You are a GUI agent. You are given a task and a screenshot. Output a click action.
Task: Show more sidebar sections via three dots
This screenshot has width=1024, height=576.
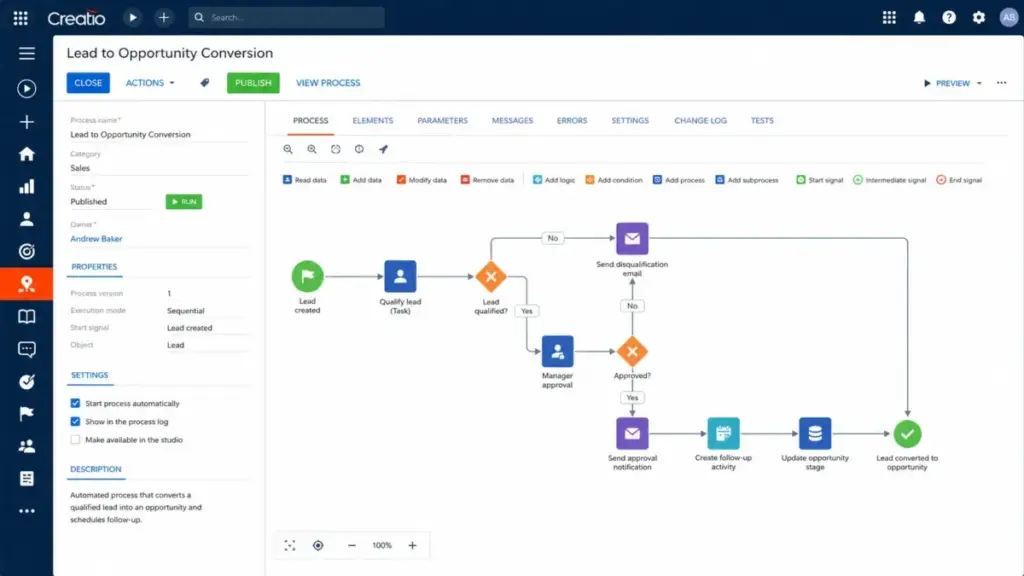tap(27, 511)
